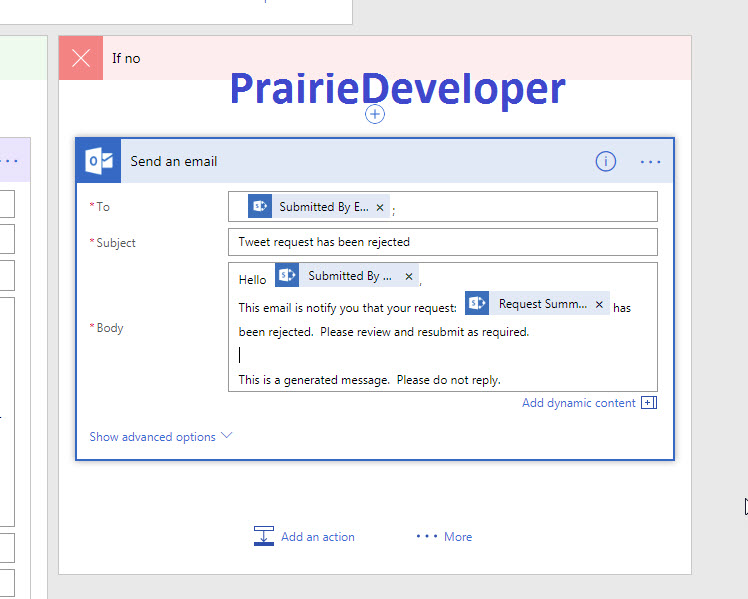Click 'This email is notify you' text
748x599 pixels.
(348, 308)
